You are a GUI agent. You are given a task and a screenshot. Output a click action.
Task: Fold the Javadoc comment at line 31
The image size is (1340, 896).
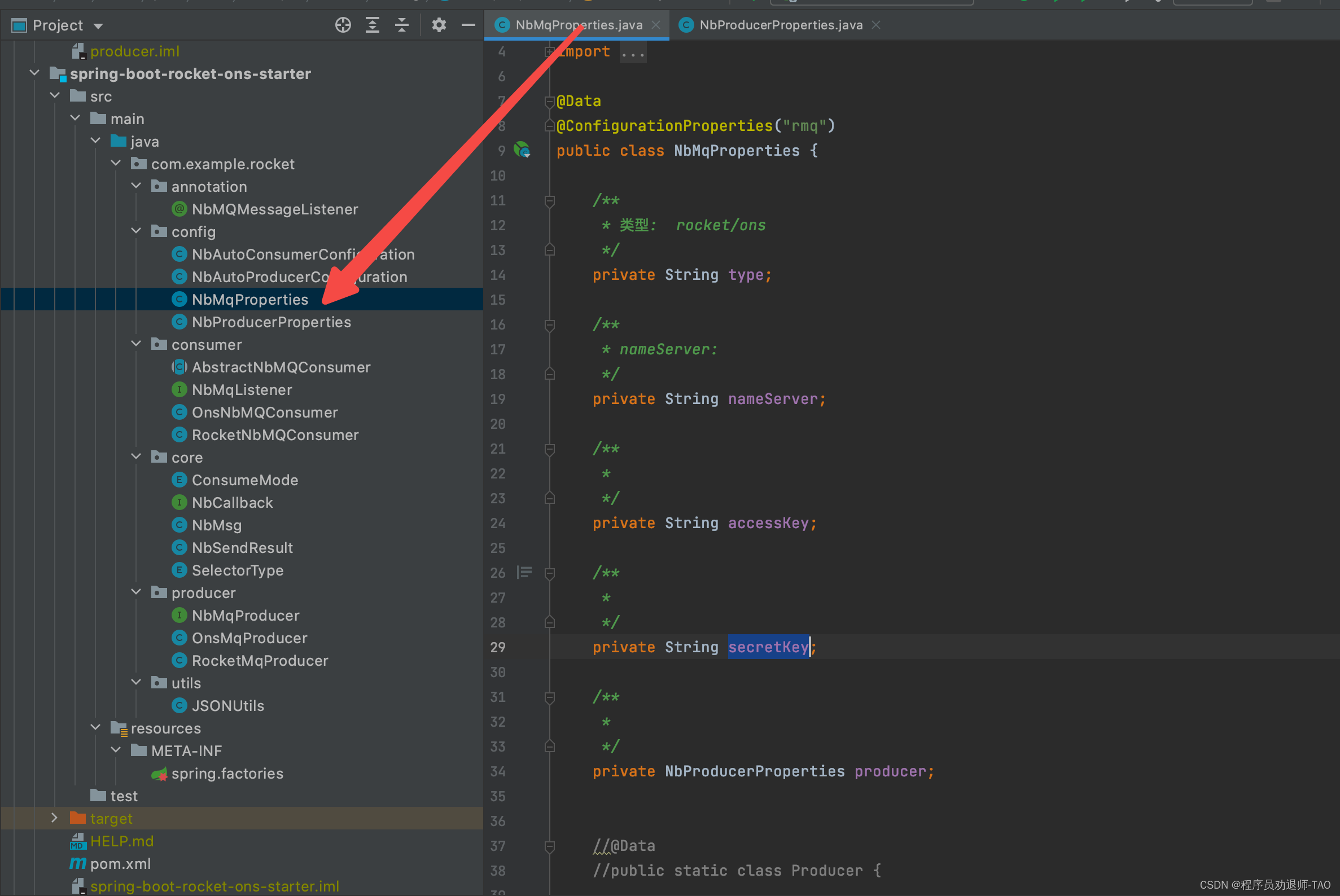tap(549, 697)
